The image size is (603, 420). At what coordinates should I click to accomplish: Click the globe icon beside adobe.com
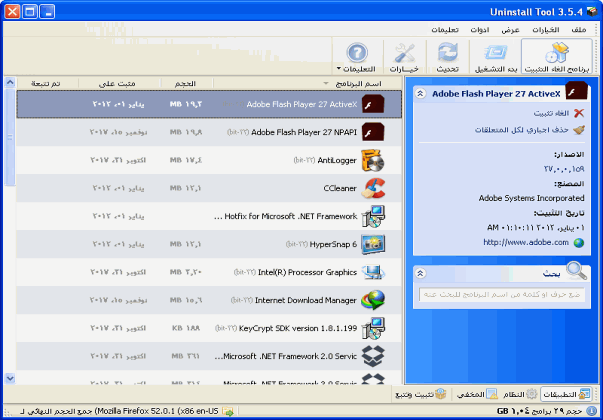click(x=578, y=243)
